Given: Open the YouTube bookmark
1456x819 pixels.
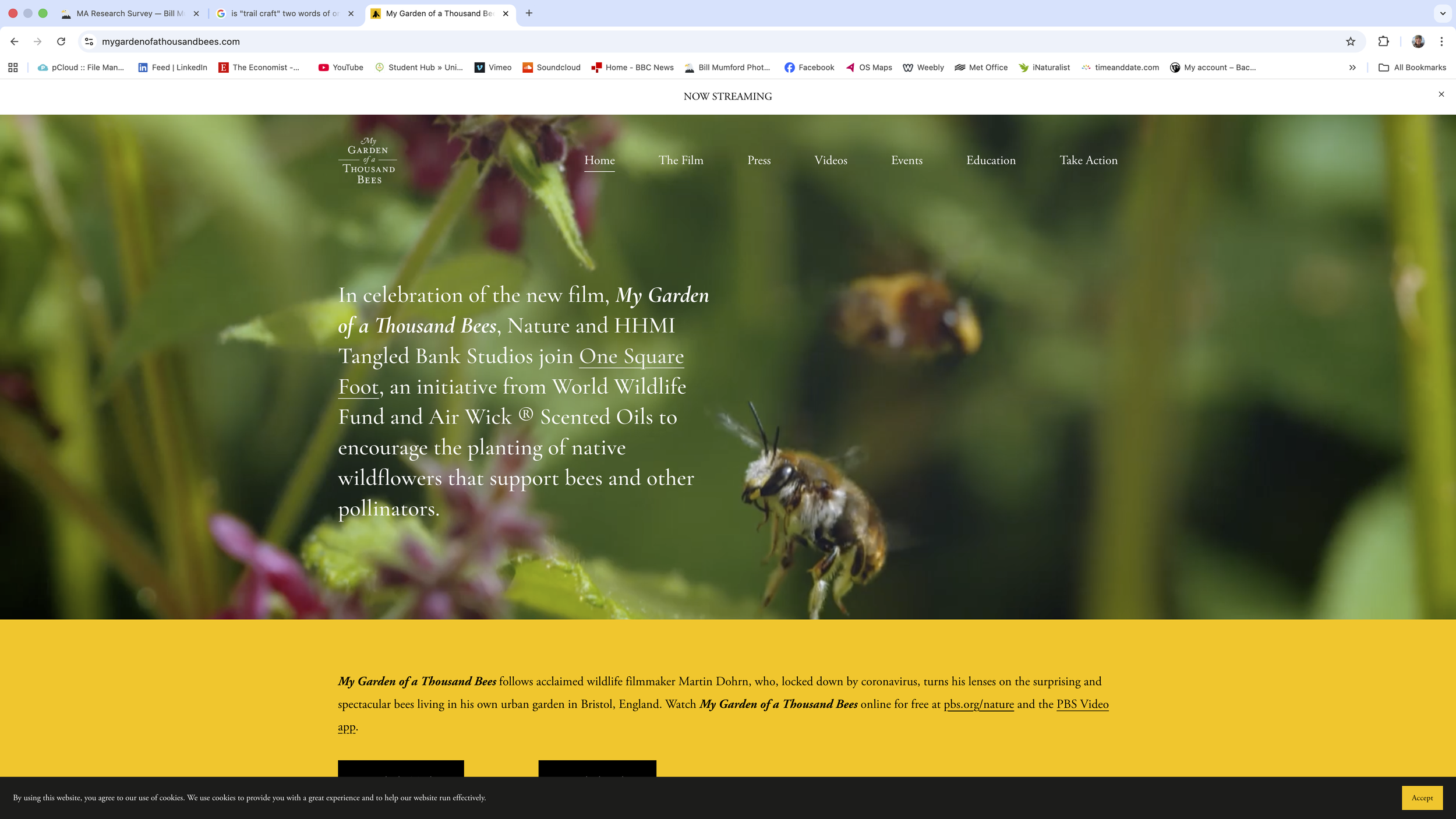Looking at the screenshot, I should (341, 68).
